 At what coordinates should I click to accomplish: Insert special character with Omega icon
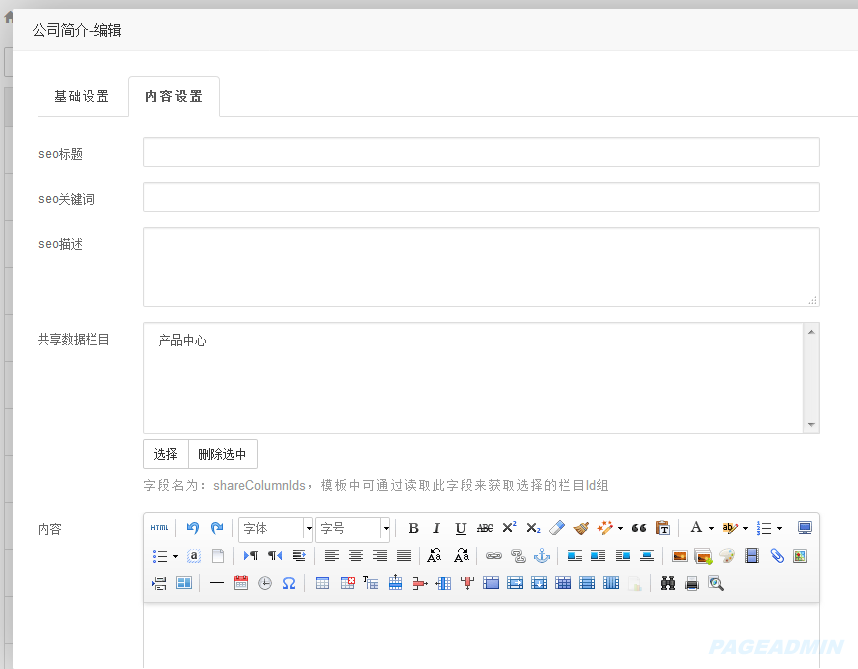click(x=289, y=584)
